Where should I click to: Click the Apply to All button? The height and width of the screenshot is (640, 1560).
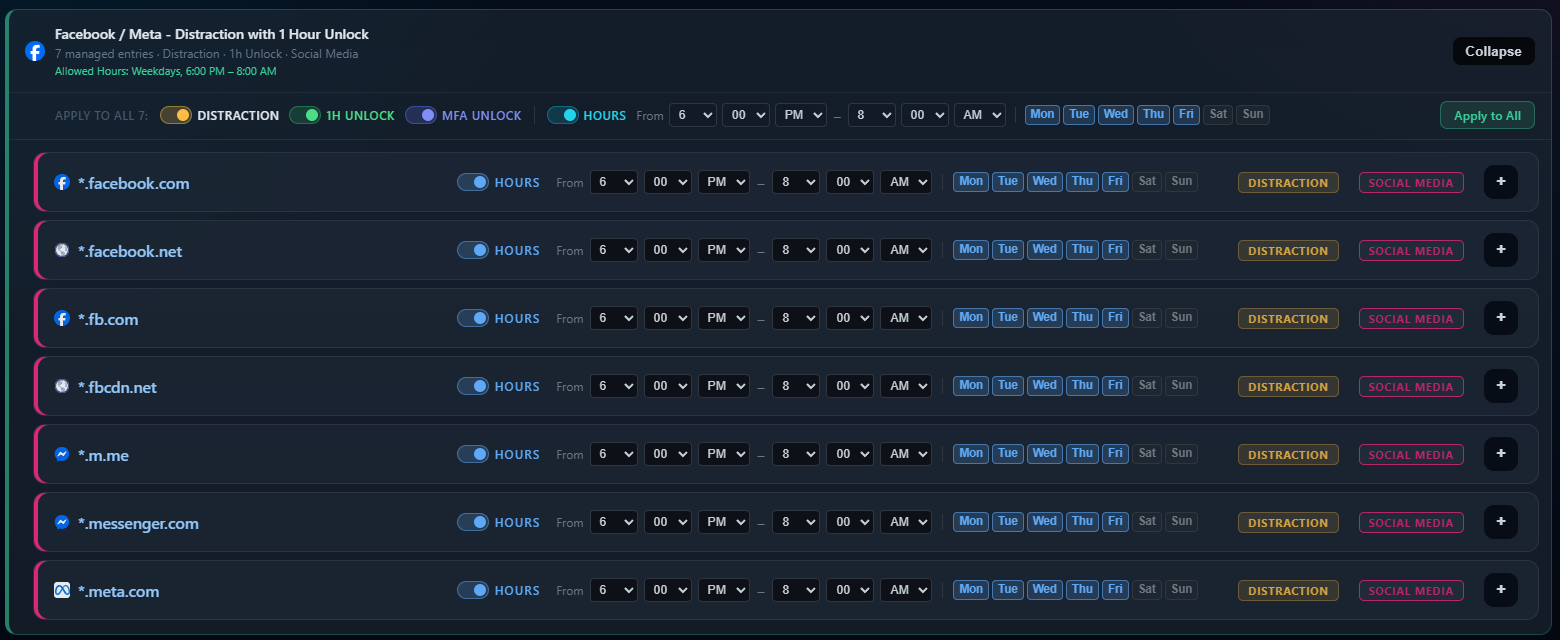click(x=1487, y=115)
